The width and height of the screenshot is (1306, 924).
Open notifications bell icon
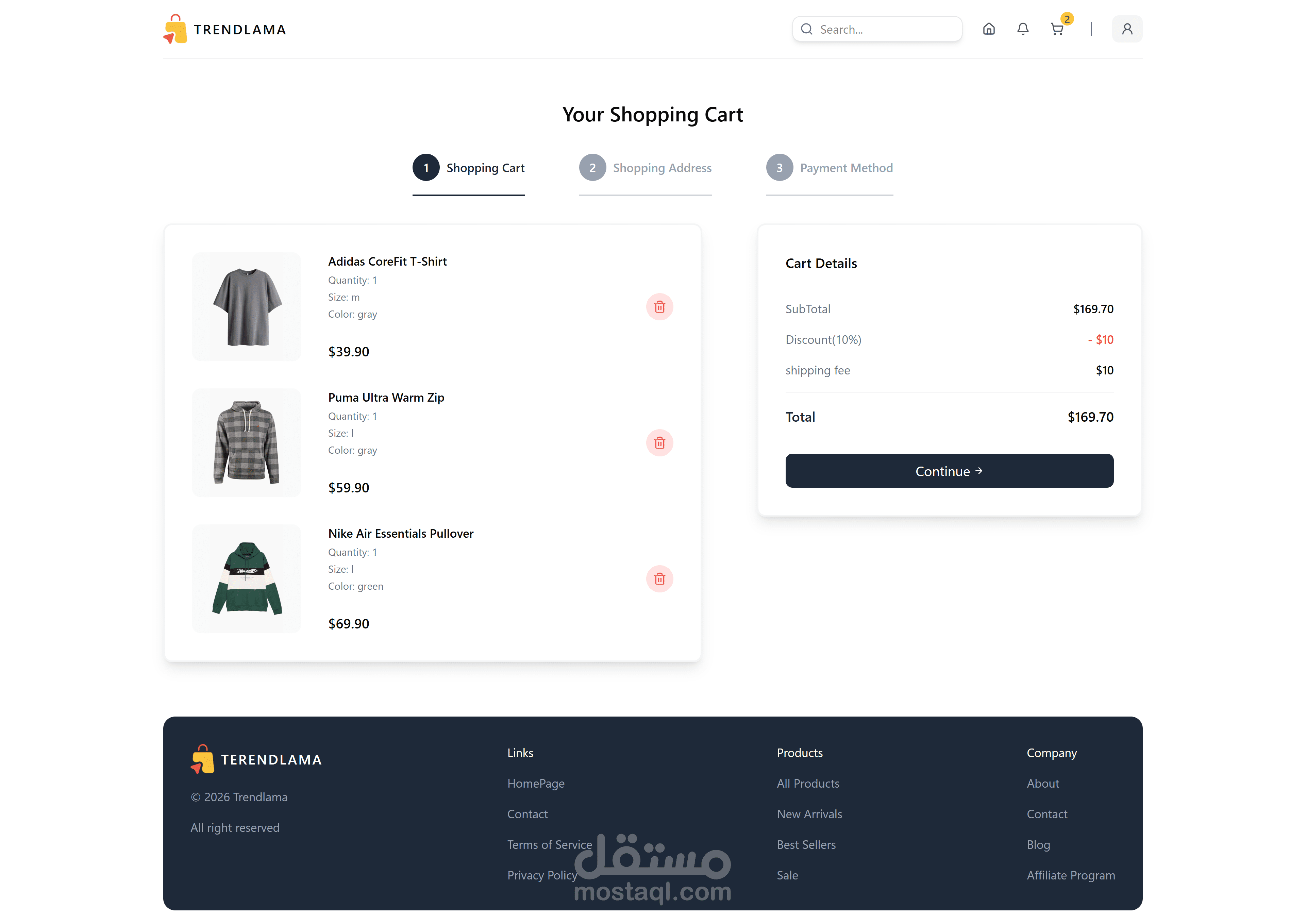click(x=1023, y=29)
